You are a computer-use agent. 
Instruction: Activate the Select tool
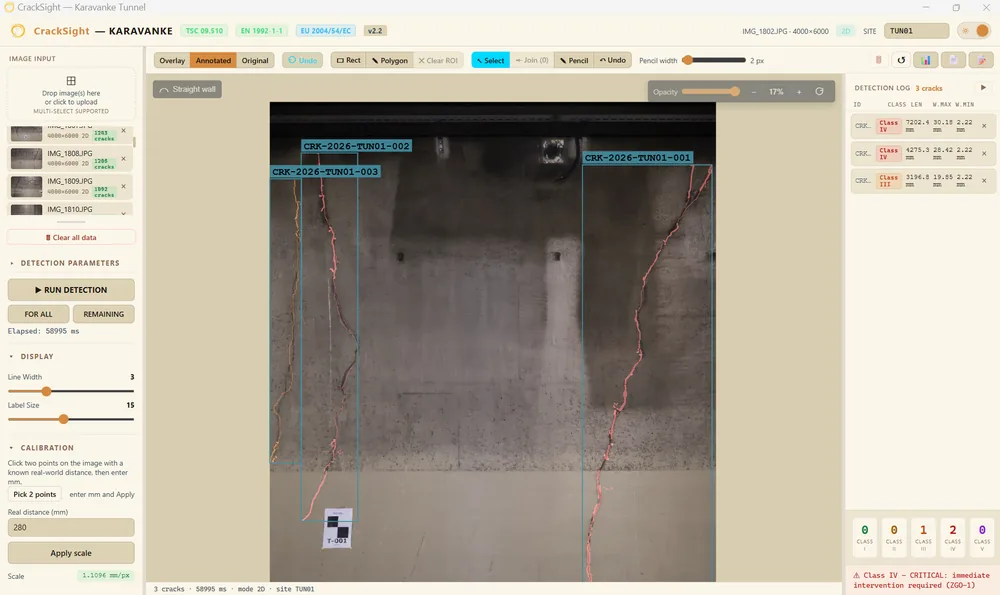490,60
